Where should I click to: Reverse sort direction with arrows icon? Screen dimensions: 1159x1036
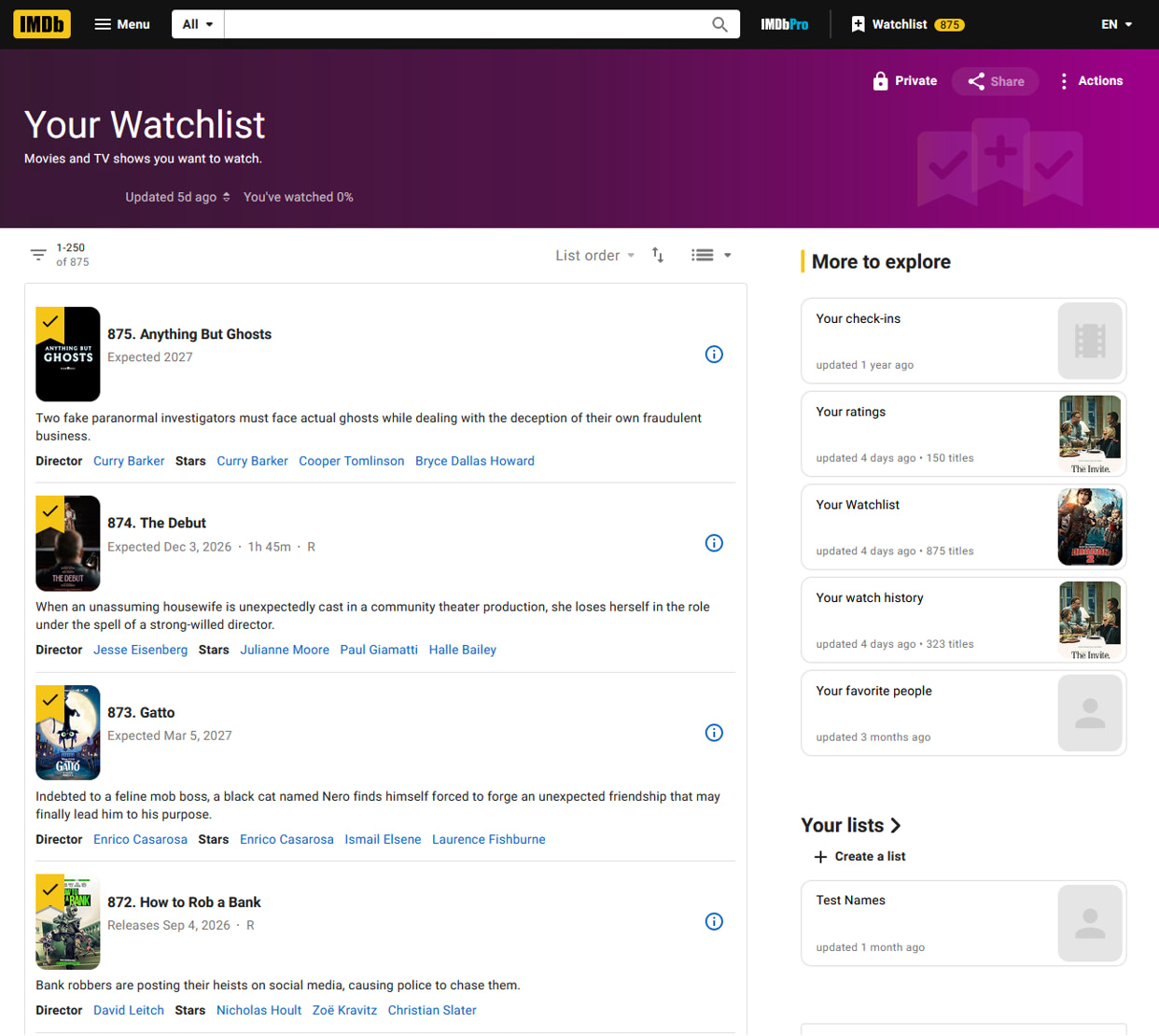[x=658, y=255]
